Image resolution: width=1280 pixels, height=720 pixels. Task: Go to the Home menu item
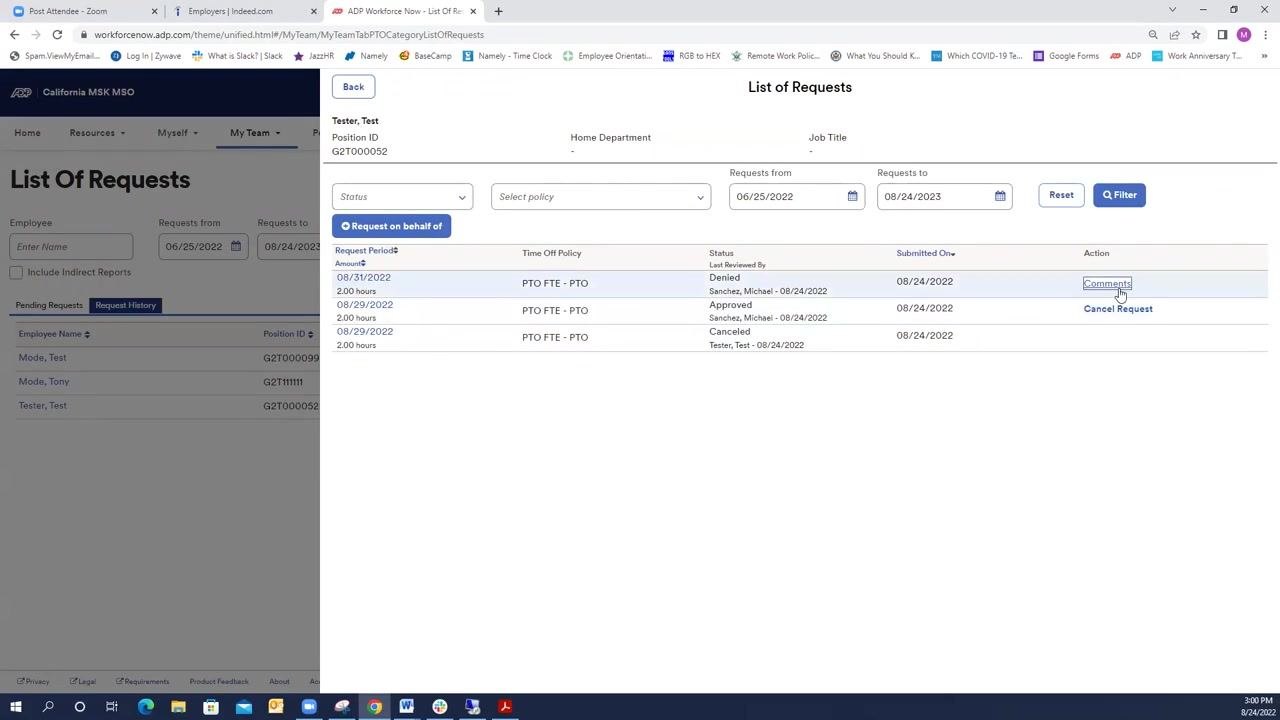27,133
